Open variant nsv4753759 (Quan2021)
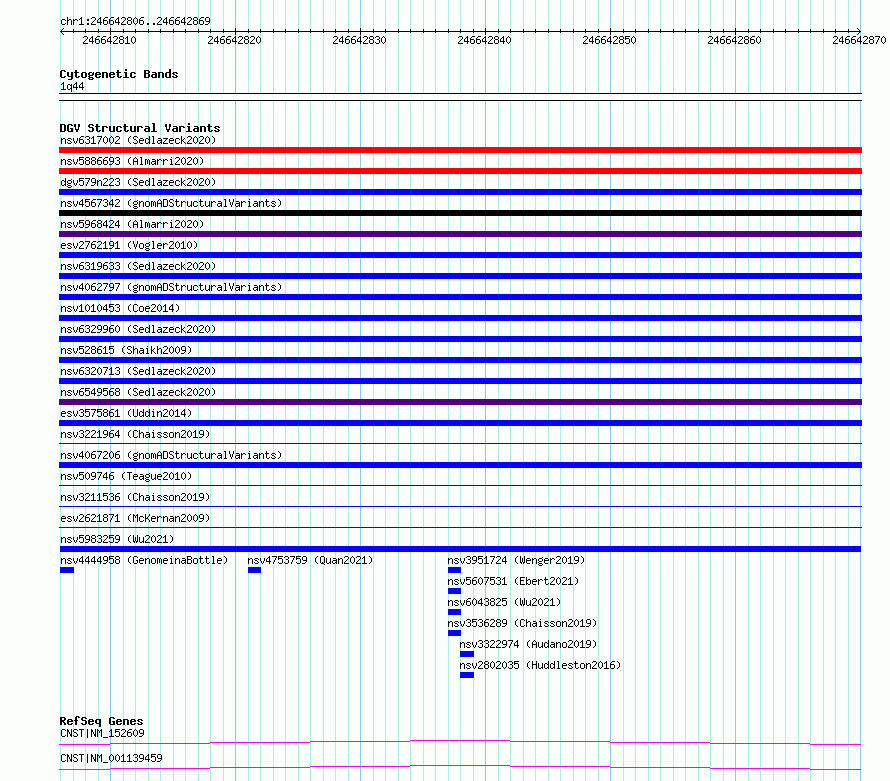 [310, 560]
